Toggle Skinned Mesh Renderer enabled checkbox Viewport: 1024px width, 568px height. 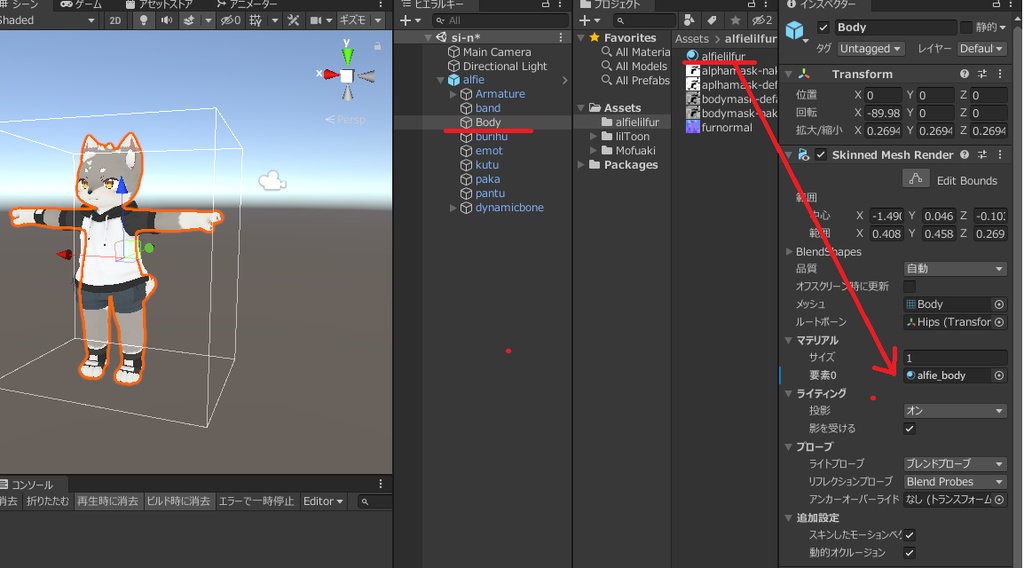tap(821, 155)
